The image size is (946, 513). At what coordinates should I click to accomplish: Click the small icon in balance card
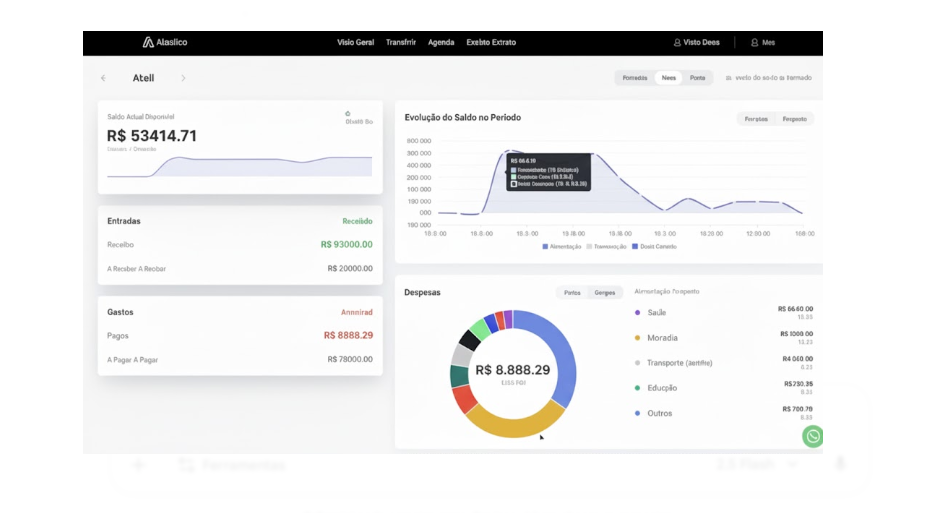[348, 113]
